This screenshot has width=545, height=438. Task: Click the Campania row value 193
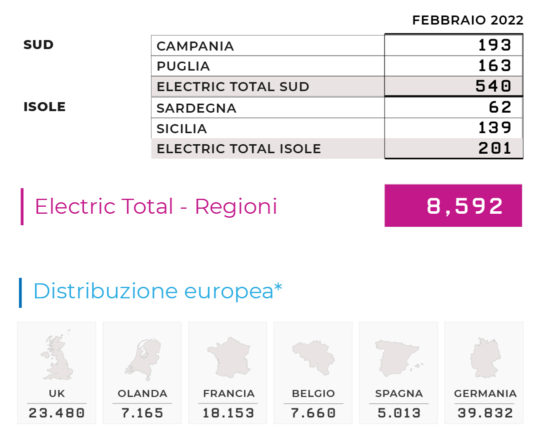coord(495,45)
